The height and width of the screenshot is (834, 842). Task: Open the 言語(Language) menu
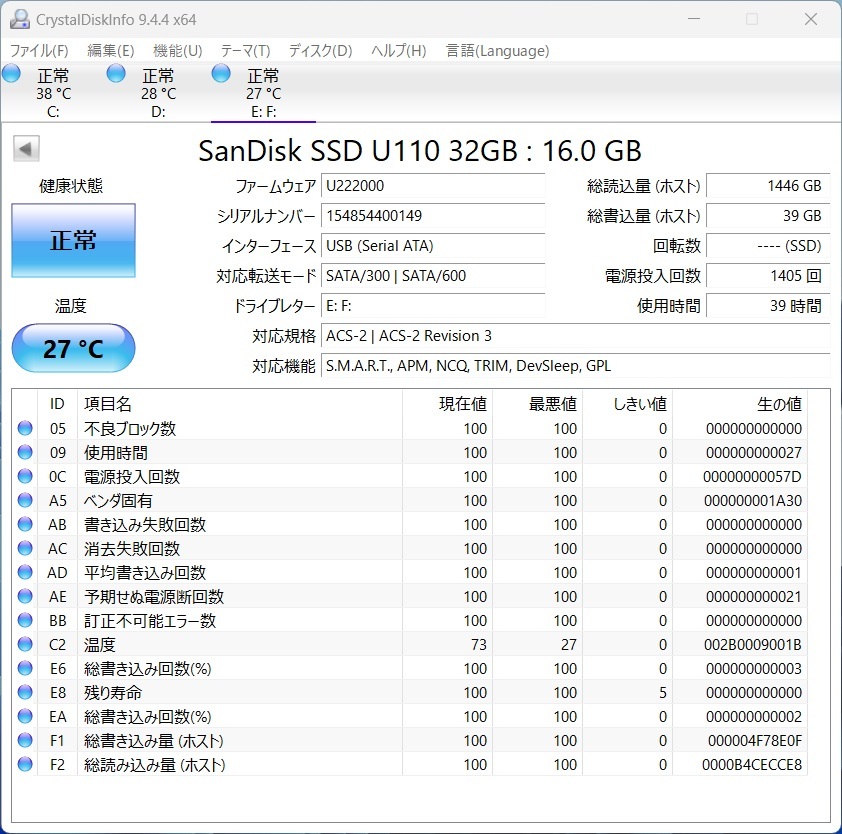pos(498,51)
